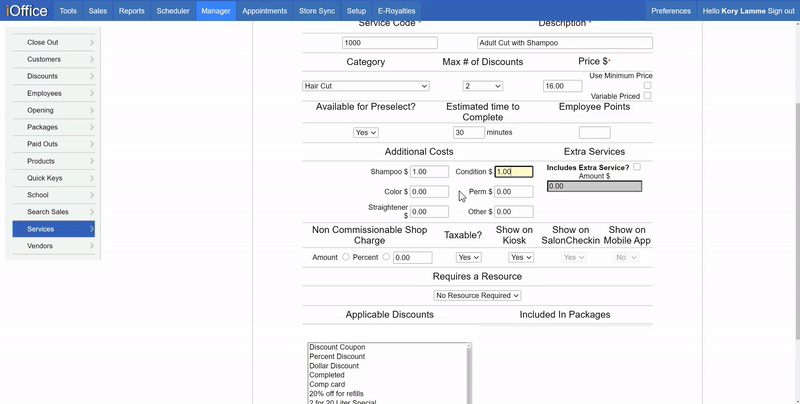This screenshot has height=404, width=800.
Task: Open Show on Mobile App dropdown
Action: [626, 258]
